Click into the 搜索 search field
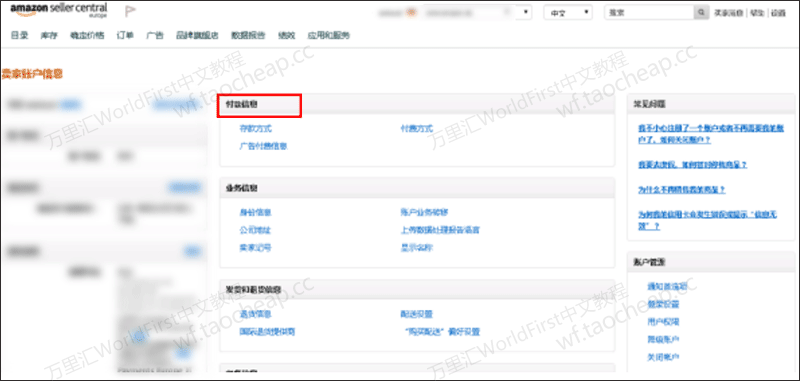The height and width of the screenshot is (381, 800). (x=649, y=13)
